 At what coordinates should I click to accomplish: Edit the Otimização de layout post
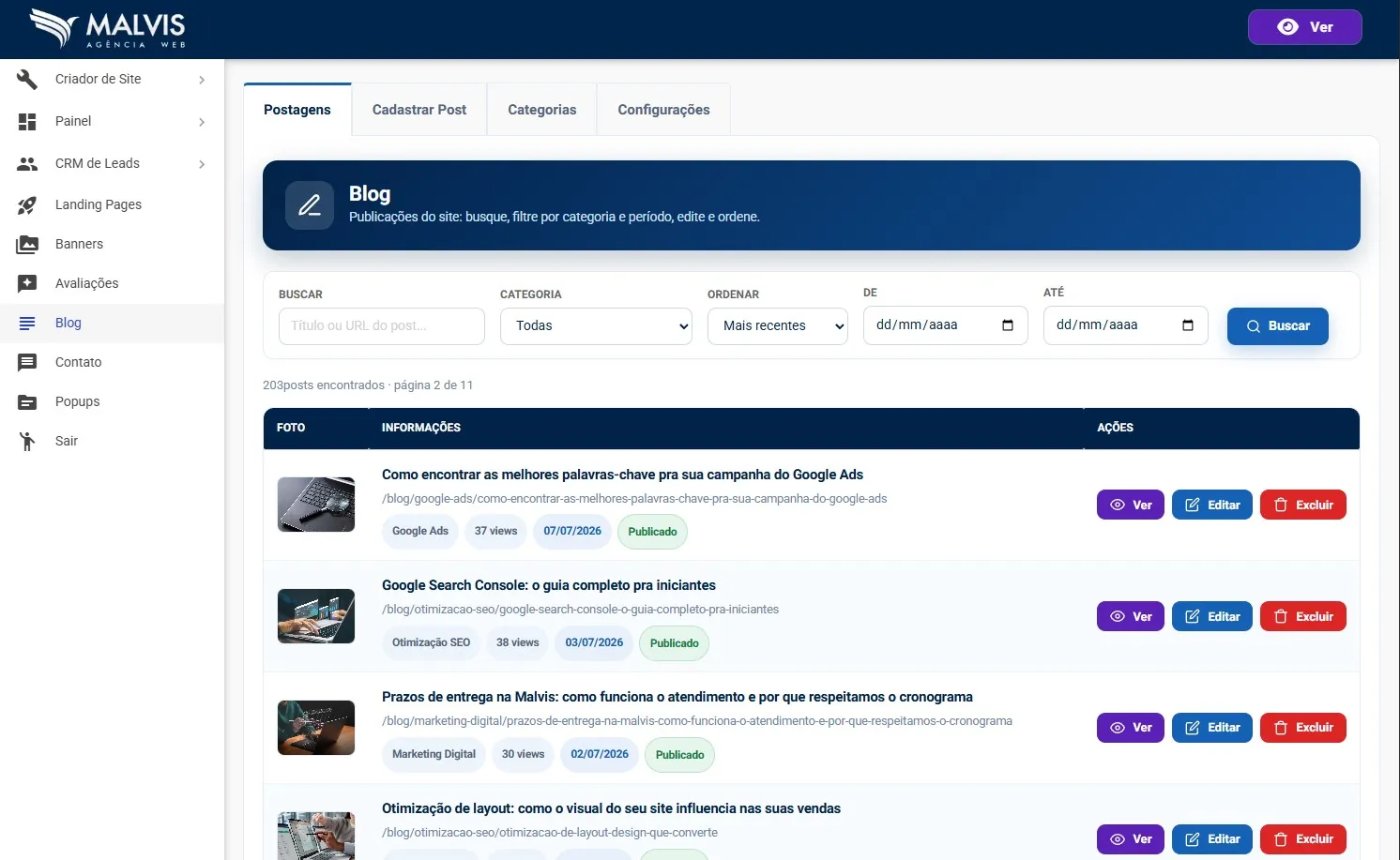pyautogui.click(x=1212, y=839)
